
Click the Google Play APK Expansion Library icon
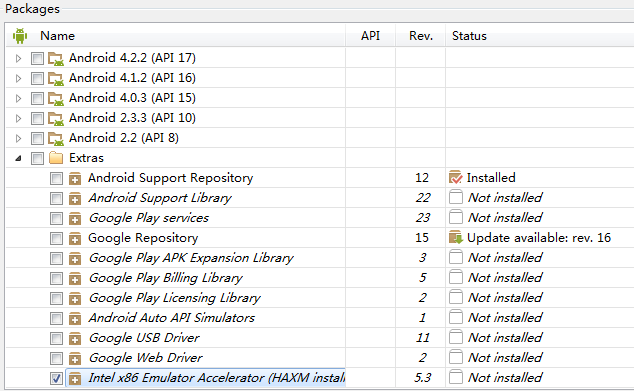[x=75, y=258]
